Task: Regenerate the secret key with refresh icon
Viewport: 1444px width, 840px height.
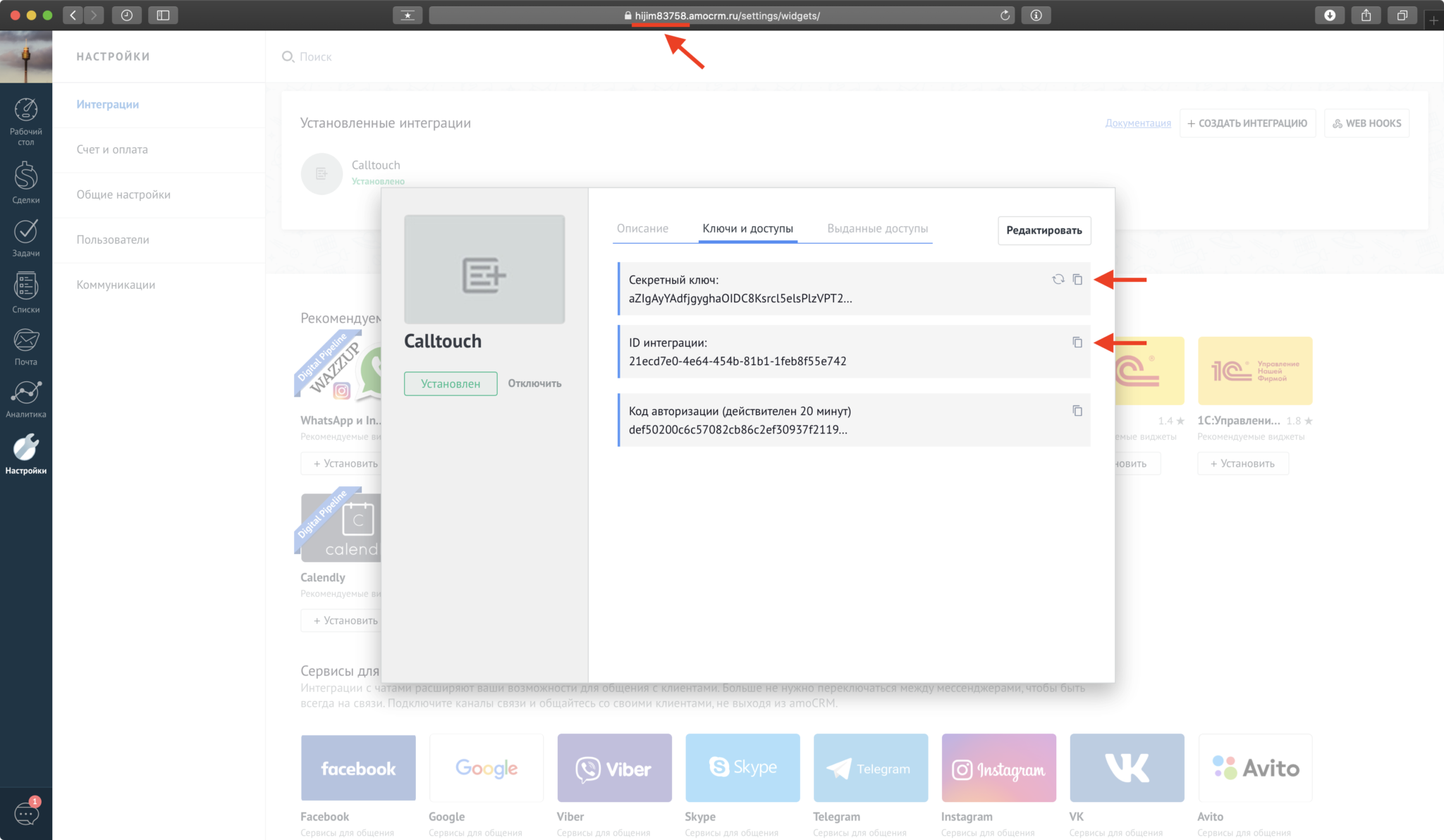Action: click(x=1058, y=279)
